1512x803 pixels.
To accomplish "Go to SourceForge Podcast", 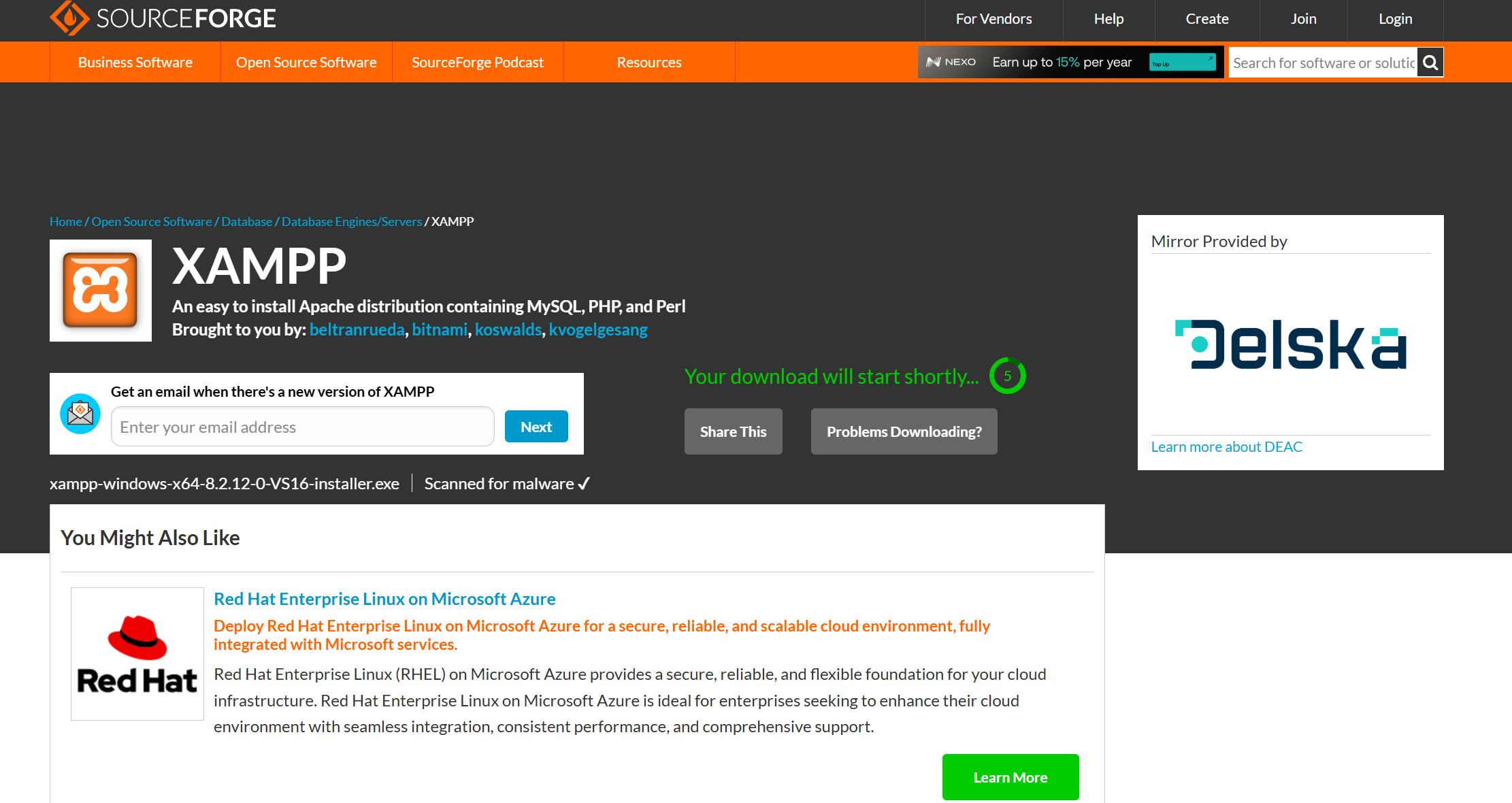I will pyautogui.click(x=478, y=63).
